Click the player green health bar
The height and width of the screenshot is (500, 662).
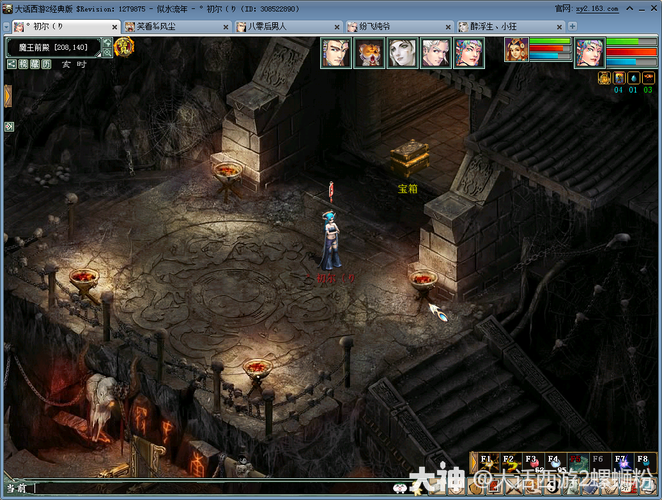[x=631, y=41]
